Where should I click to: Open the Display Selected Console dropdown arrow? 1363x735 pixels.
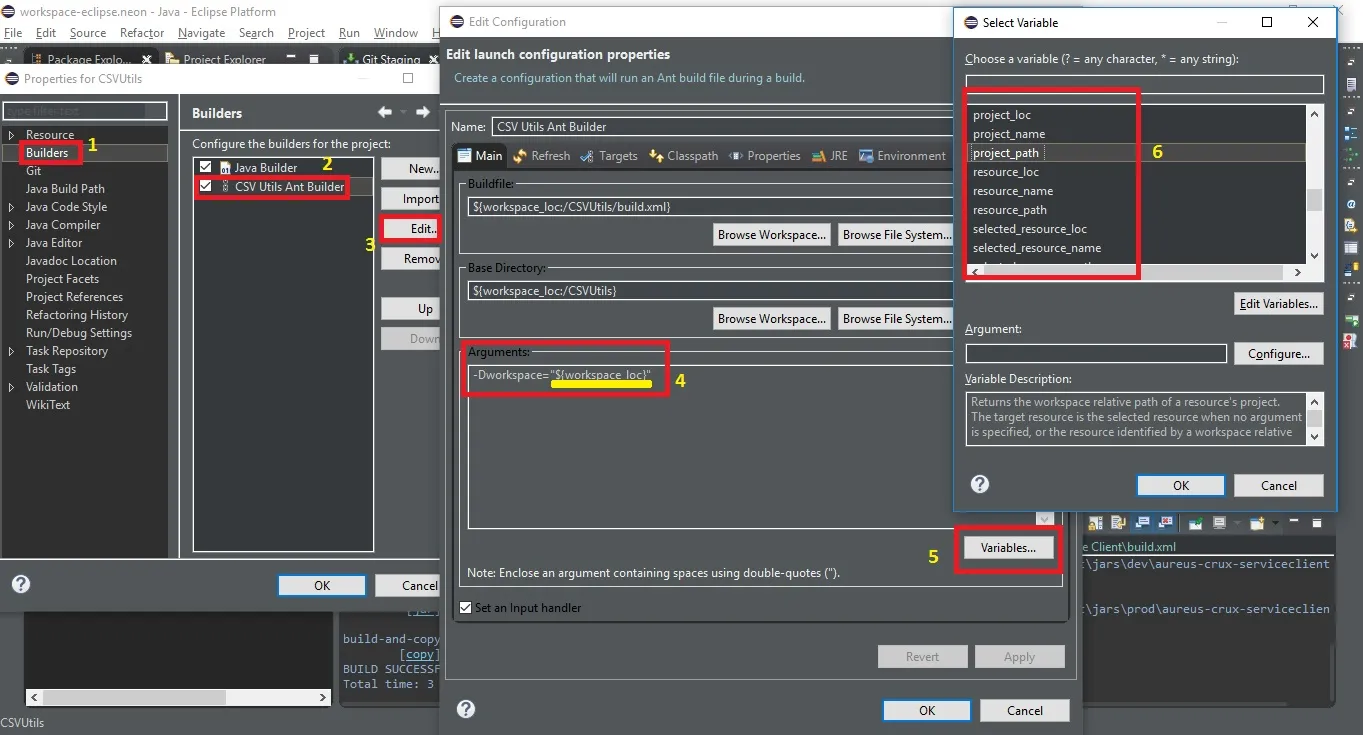point(1235,523)
